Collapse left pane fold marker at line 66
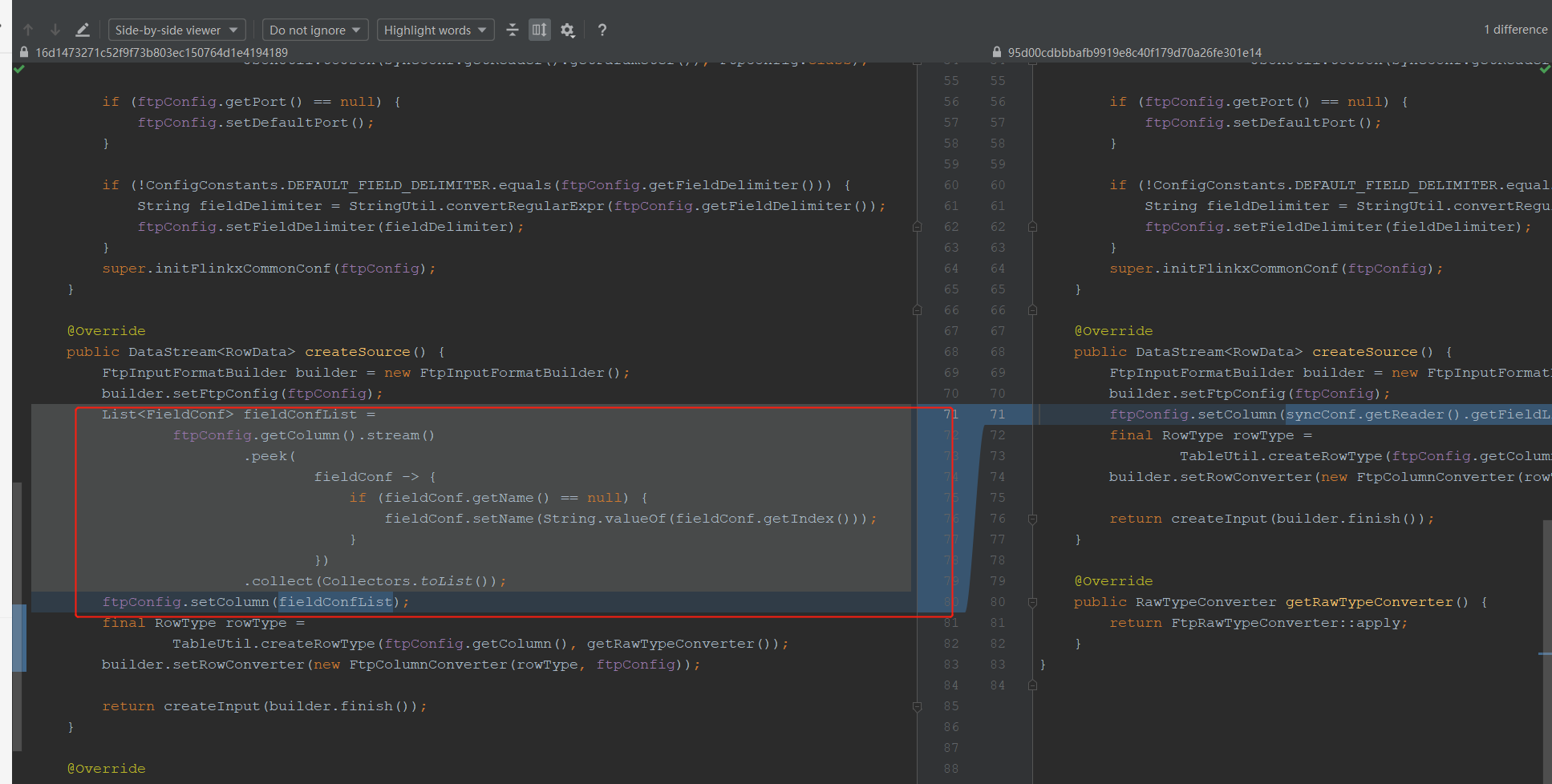This screenshot has height=784, width=1552. [x=917, y=310]
